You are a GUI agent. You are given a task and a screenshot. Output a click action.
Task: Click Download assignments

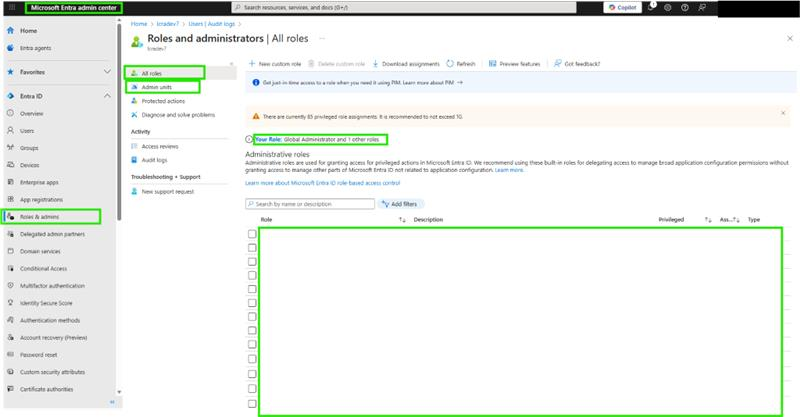[406, 64]
